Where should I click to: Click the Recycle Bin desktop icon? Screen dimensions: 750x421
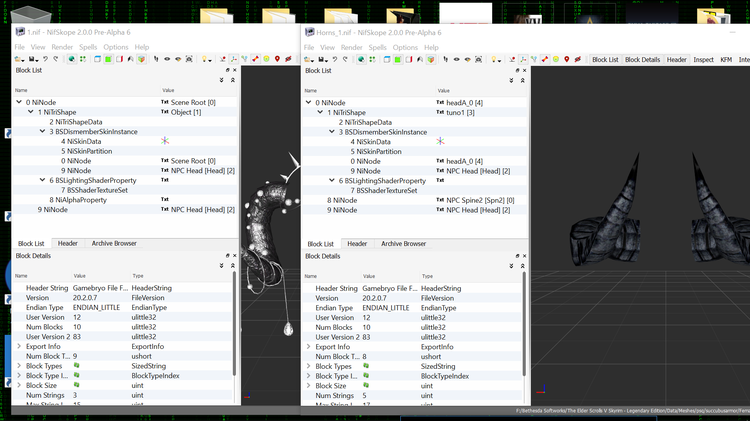[30, 14]
